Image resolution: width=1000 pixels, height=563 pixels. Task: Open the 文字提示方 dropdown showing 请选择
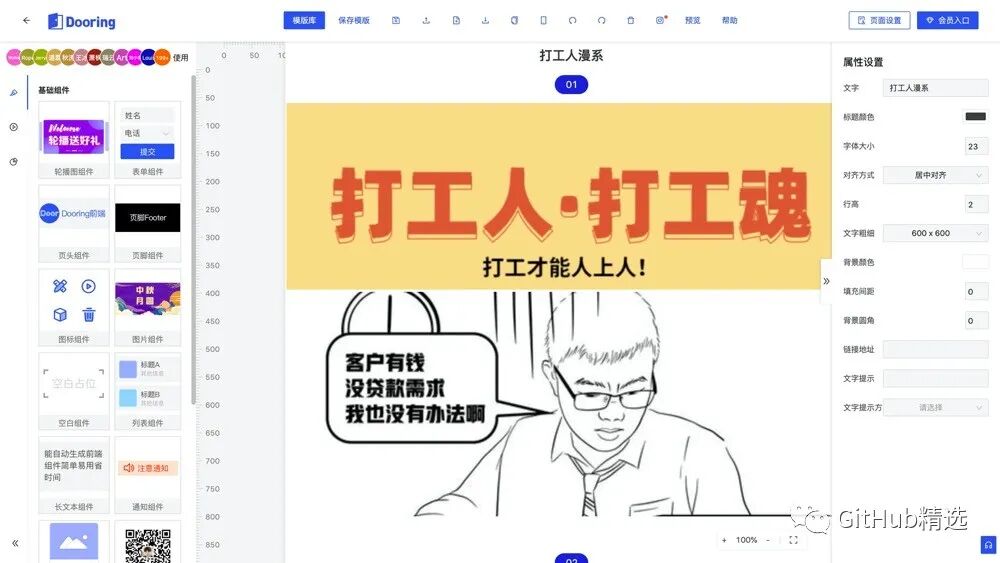(x=936, y=407)
